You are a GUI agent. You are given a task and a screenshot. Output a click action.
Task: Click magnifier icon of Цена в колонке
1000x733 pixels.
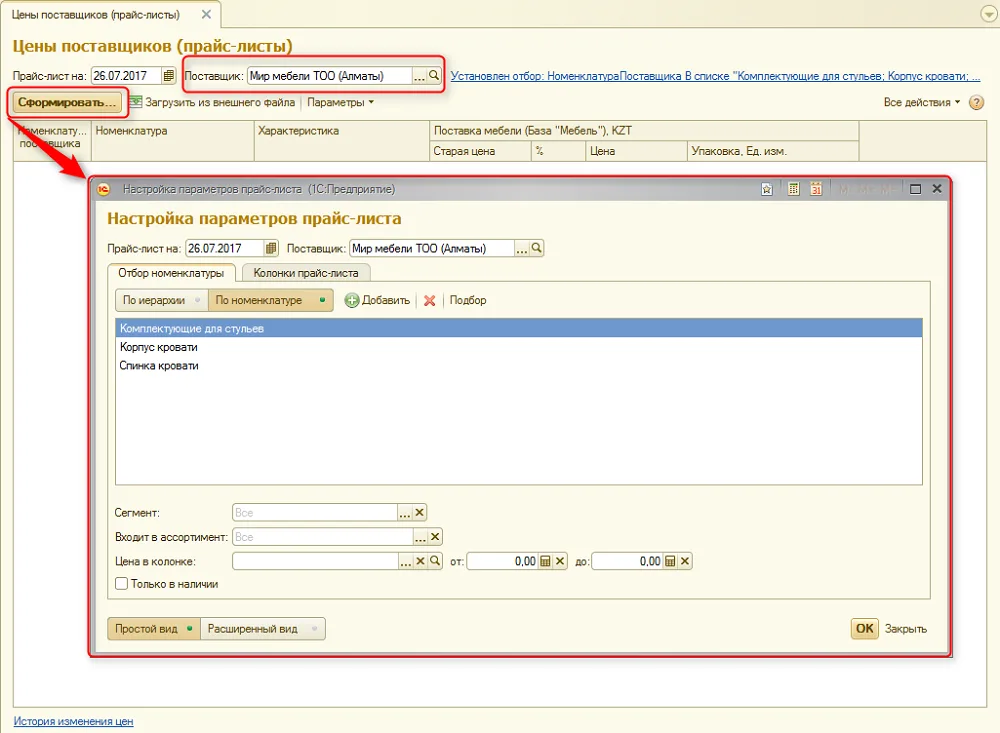click(435, 561)
